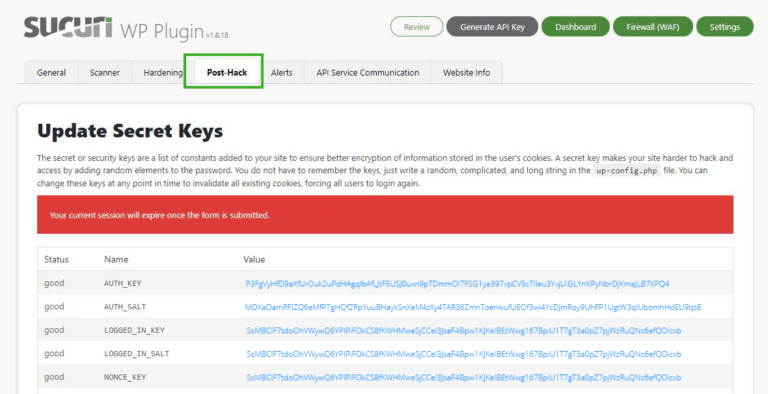Switch to the Scanner tab
The height and width of the screenshot is (394, 768).
[105, 73]
